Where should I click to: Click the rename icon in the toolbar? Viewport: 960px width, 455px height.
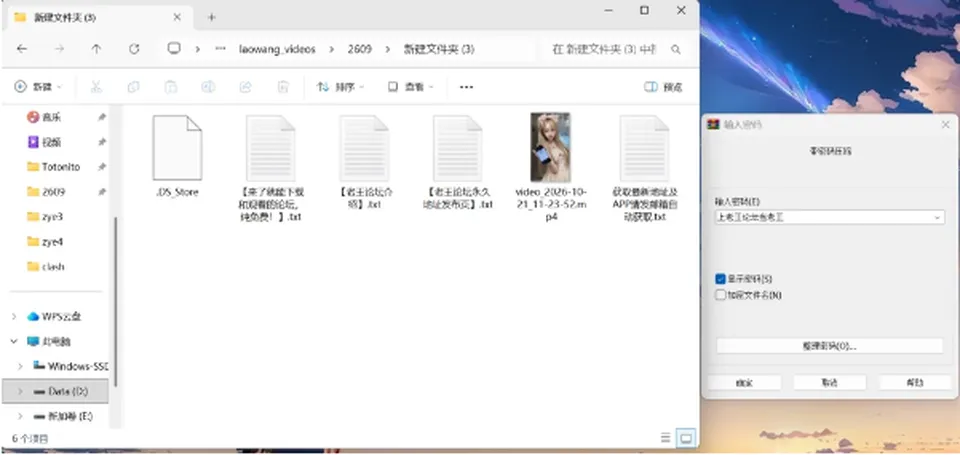coord(208,87)
